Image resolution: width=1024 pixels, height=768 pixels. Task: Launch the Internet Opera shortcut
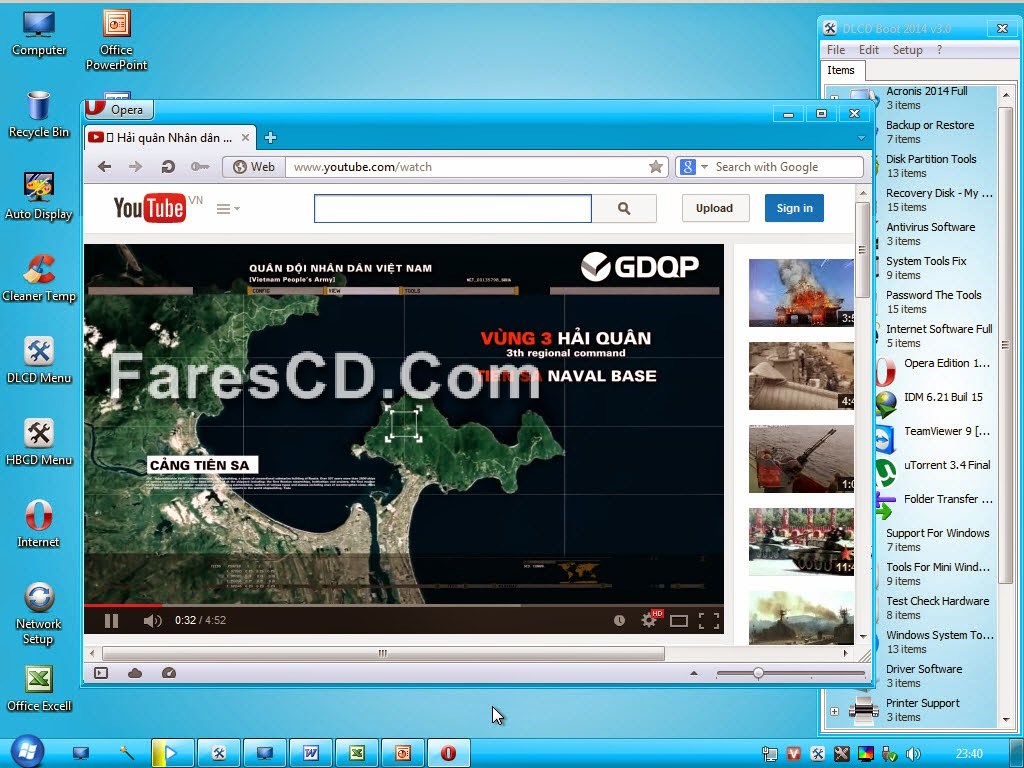pyautogui.click(x=39, y=524)
